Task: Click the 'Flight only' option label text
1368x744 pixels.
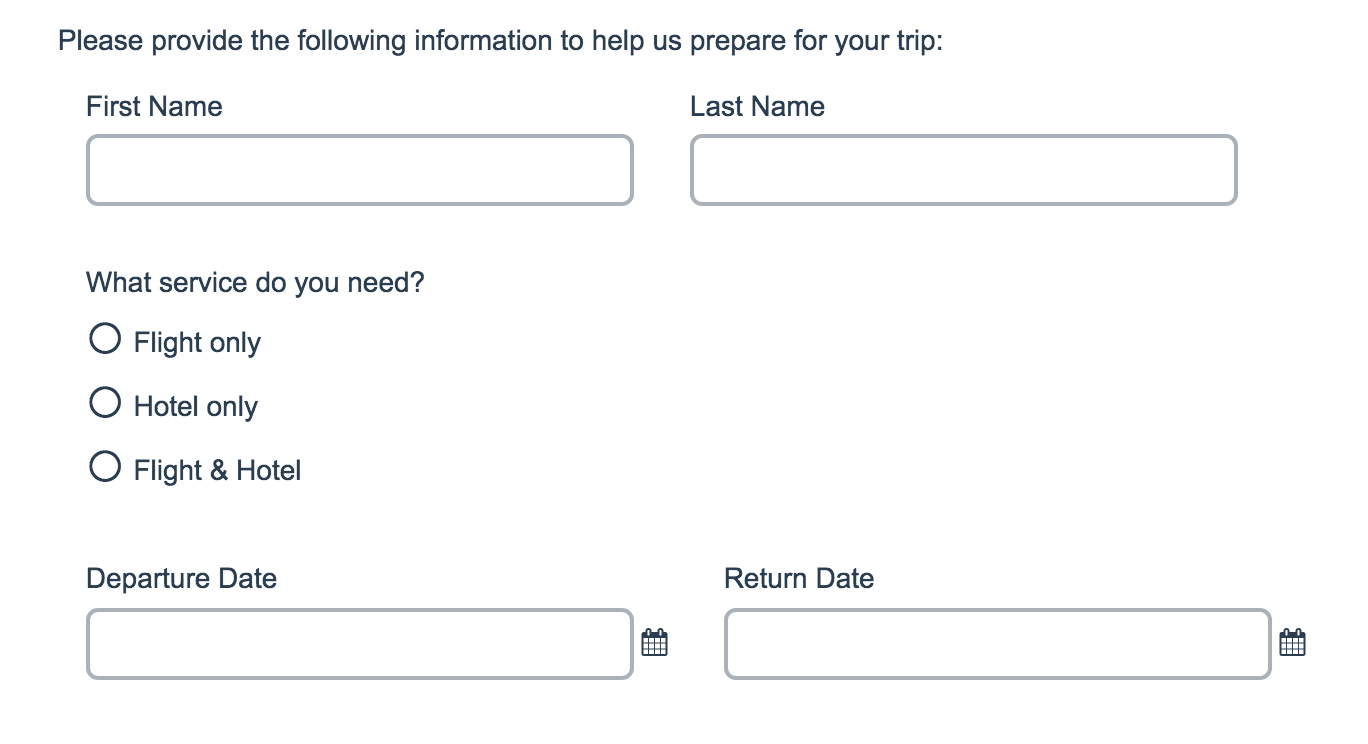Action: coord(197,343)
